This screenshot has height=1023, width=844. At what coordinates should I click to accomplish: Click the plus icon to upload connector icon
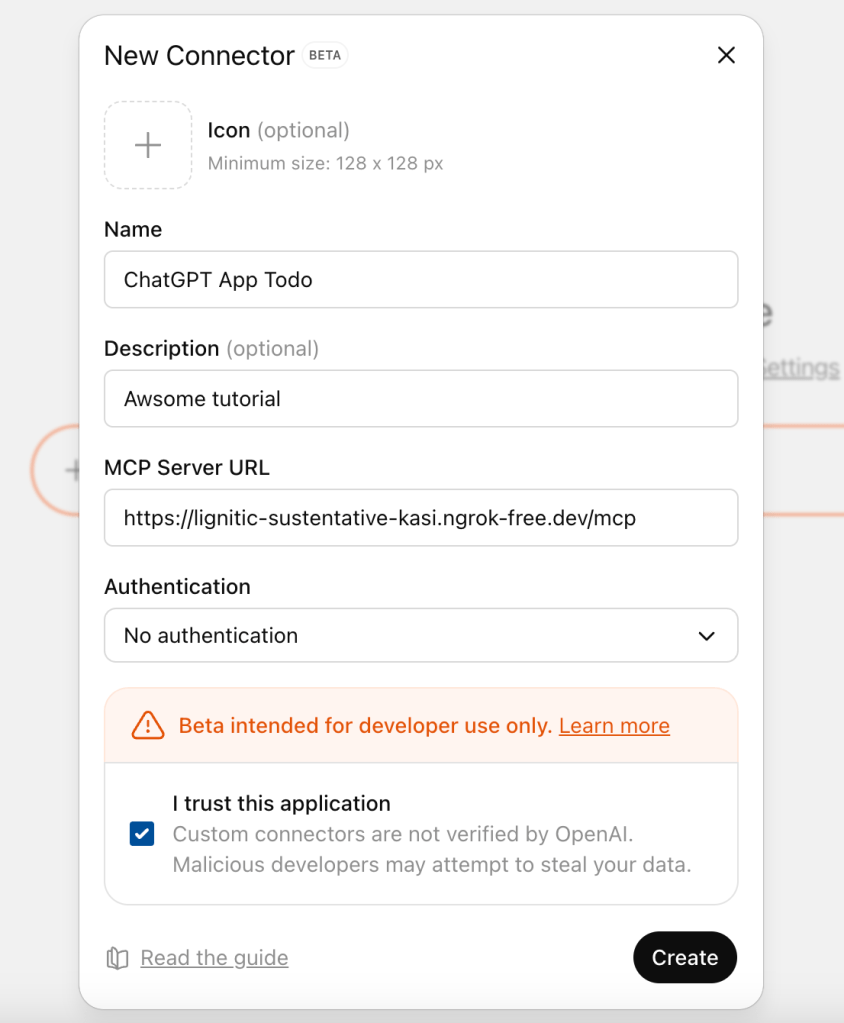click(x=148, y=145)
